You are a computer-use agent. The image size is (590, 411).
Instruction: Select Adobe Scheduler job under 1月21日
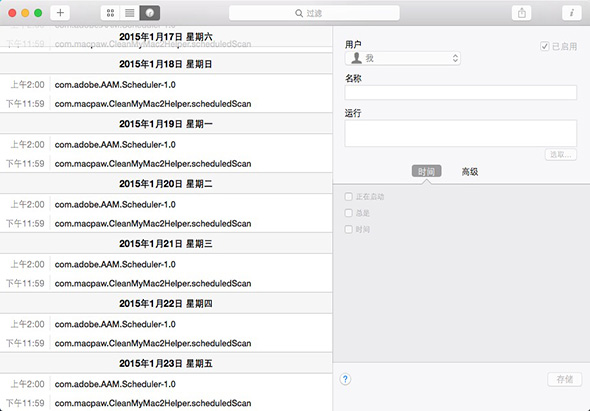166,264
